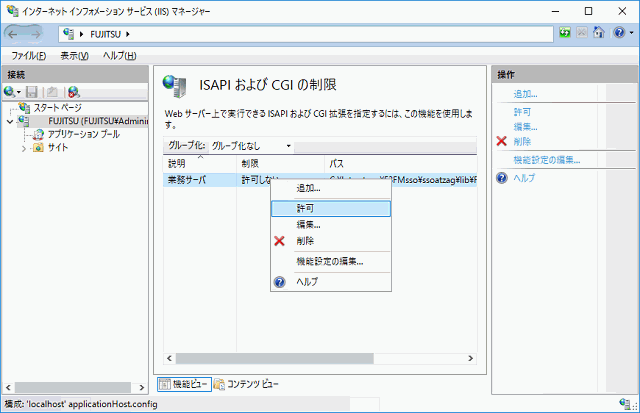Click the blue help icon in 操作 pane
The image size is (640, 413).
[x=502, y=178]
